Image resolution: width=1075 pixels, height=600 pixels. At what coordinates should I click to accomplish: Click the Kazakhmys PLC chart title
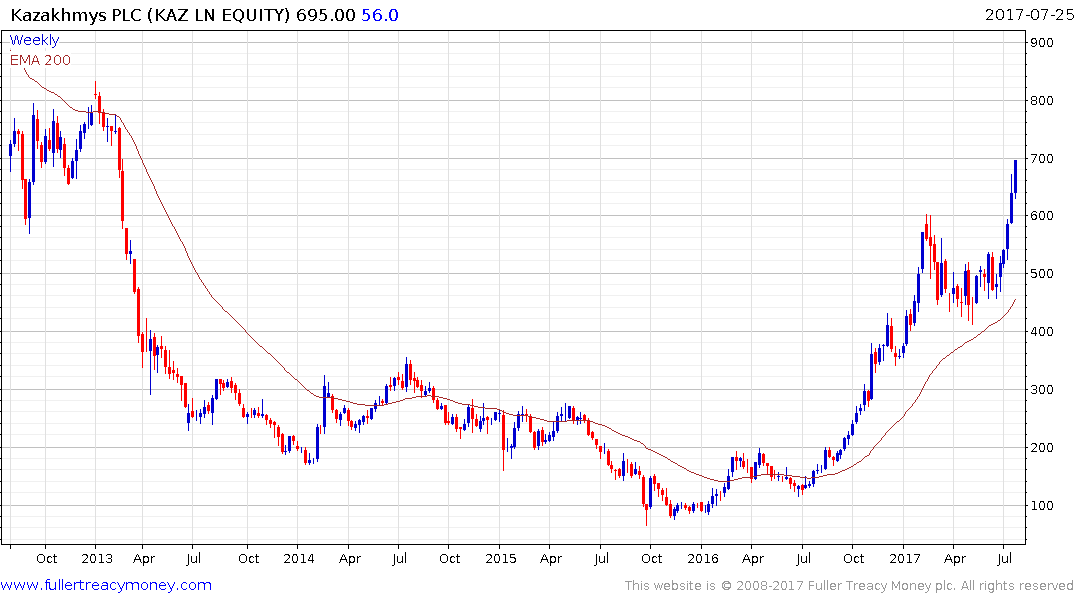coord(150,15)
